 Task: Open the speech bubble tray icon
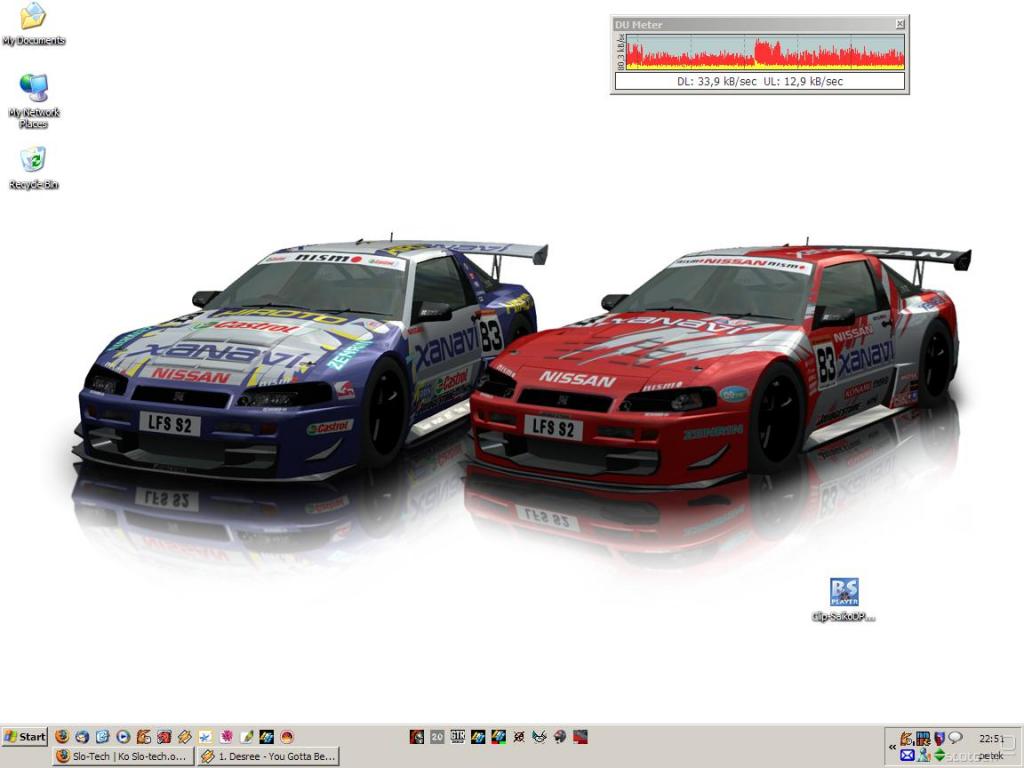coord(955,738)
